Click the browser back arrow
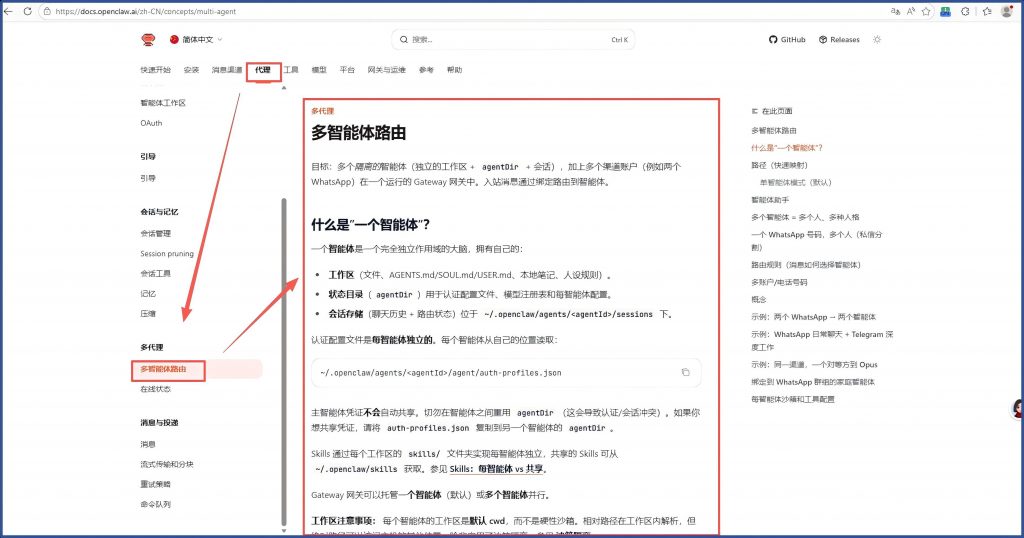Screen dimensions: 1024x538 (x=10, y=11)
